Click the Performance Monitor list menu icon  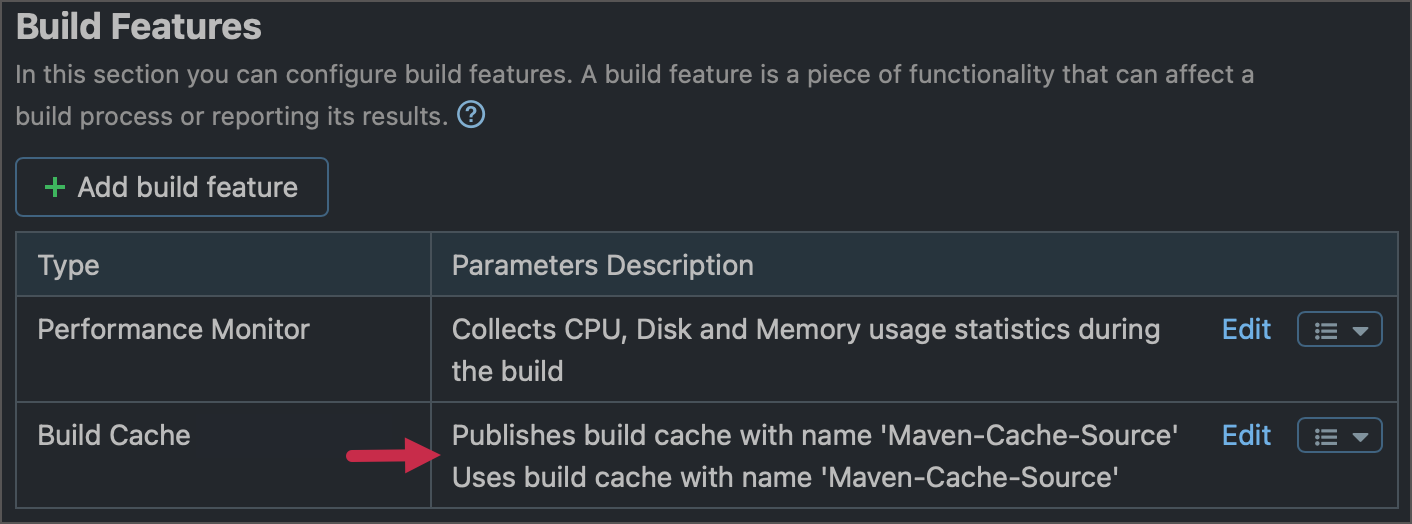click(x=1326, y=330)
